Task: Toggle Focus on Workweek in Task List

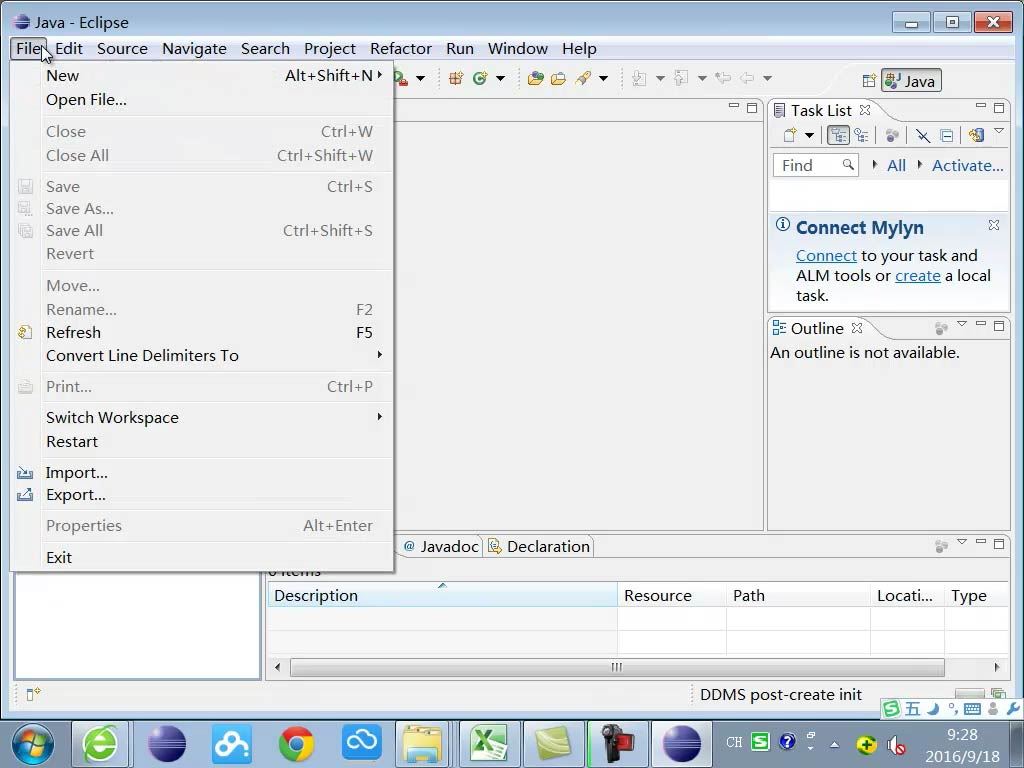Action: coord(892,135)
